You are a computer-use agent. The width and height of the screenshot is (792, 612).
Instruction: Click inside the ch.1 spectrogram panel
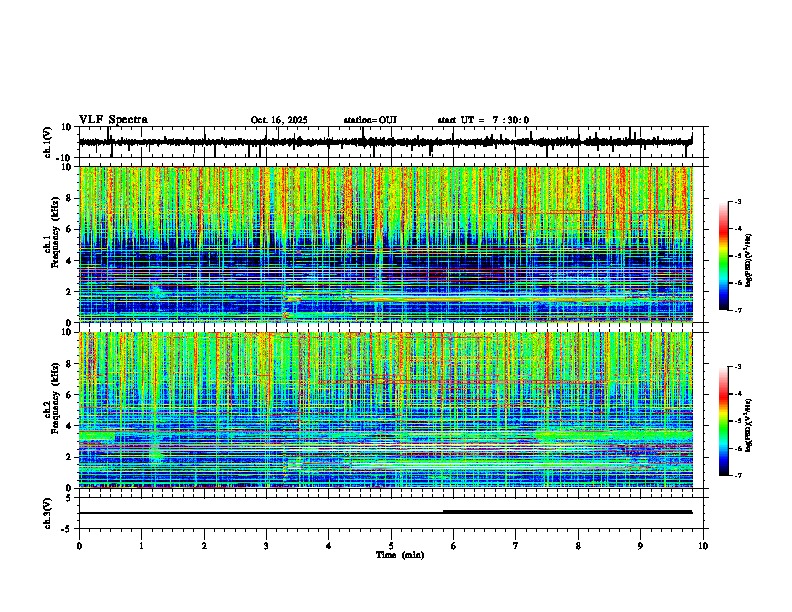click(x=386, y=244)
